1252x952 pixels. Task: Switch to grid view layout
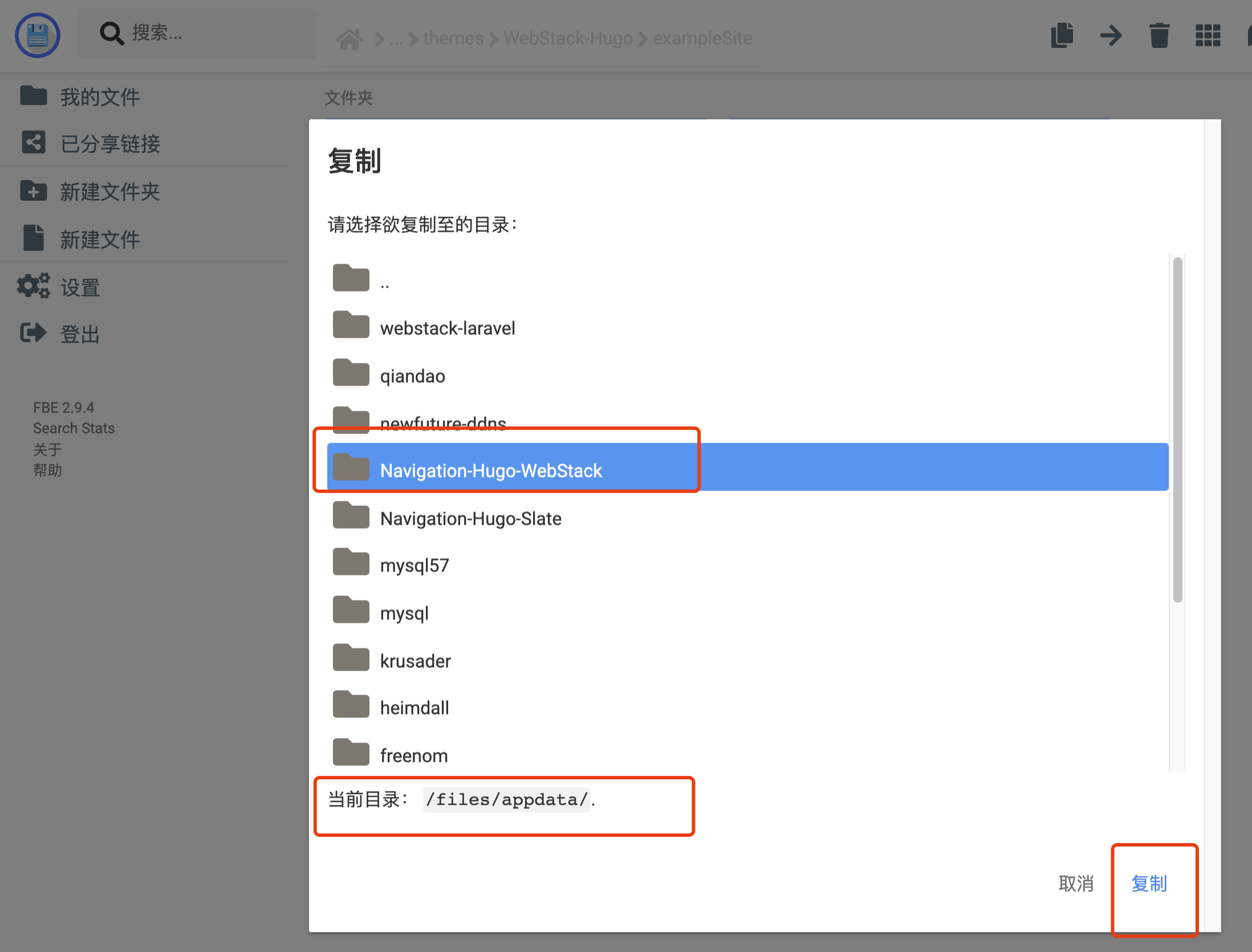click(x=1208, y=35)
